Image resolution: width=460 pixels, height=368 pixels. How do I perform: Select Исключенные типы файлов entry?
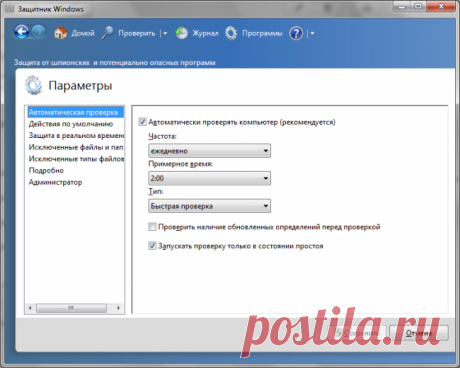tap(76, 159)
